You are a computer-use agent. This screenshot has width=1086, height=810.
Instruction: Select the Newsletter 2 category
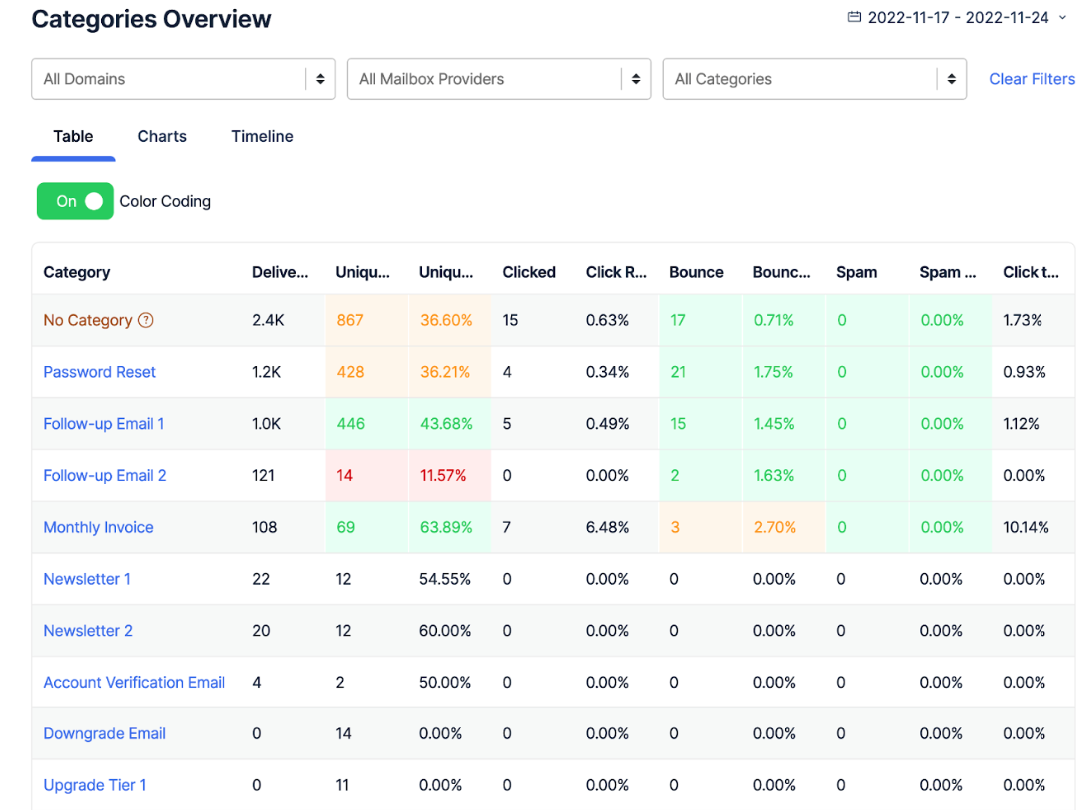click(x=88, y=631)
